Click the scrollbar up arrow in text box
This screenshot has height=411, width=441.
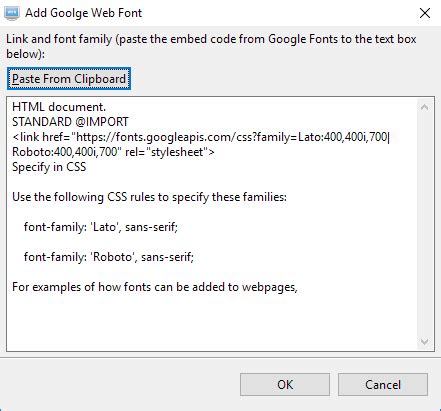coord(424,107)
